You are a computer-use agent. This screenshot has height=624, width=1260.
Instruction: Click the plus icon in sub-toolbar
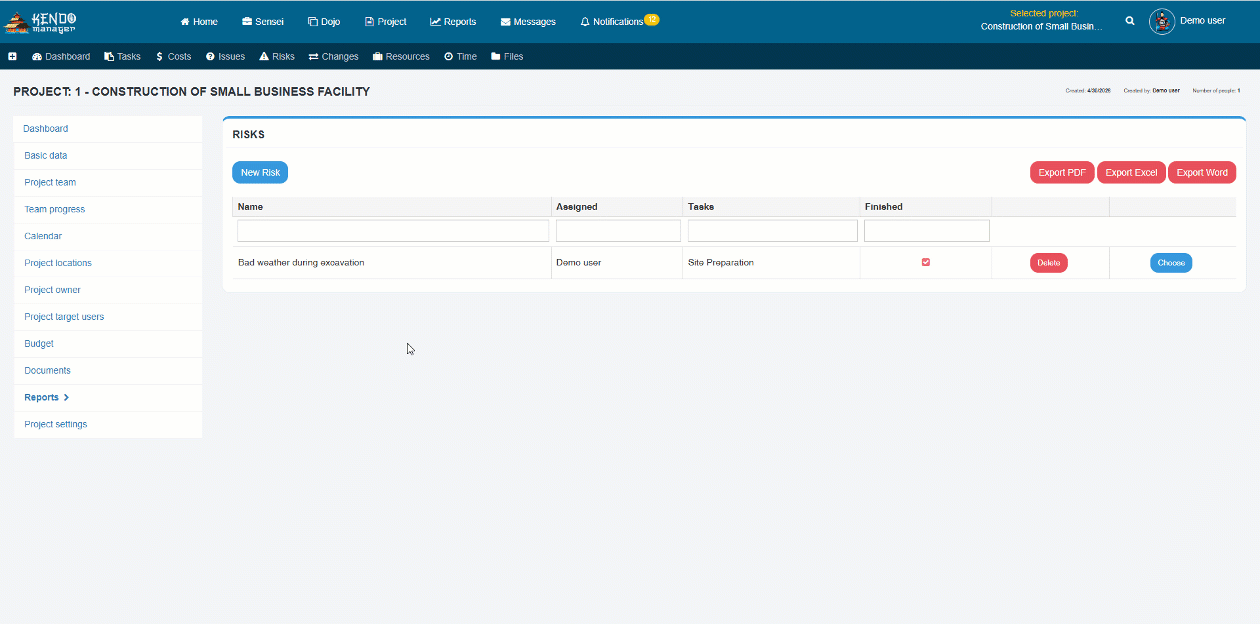12,57
